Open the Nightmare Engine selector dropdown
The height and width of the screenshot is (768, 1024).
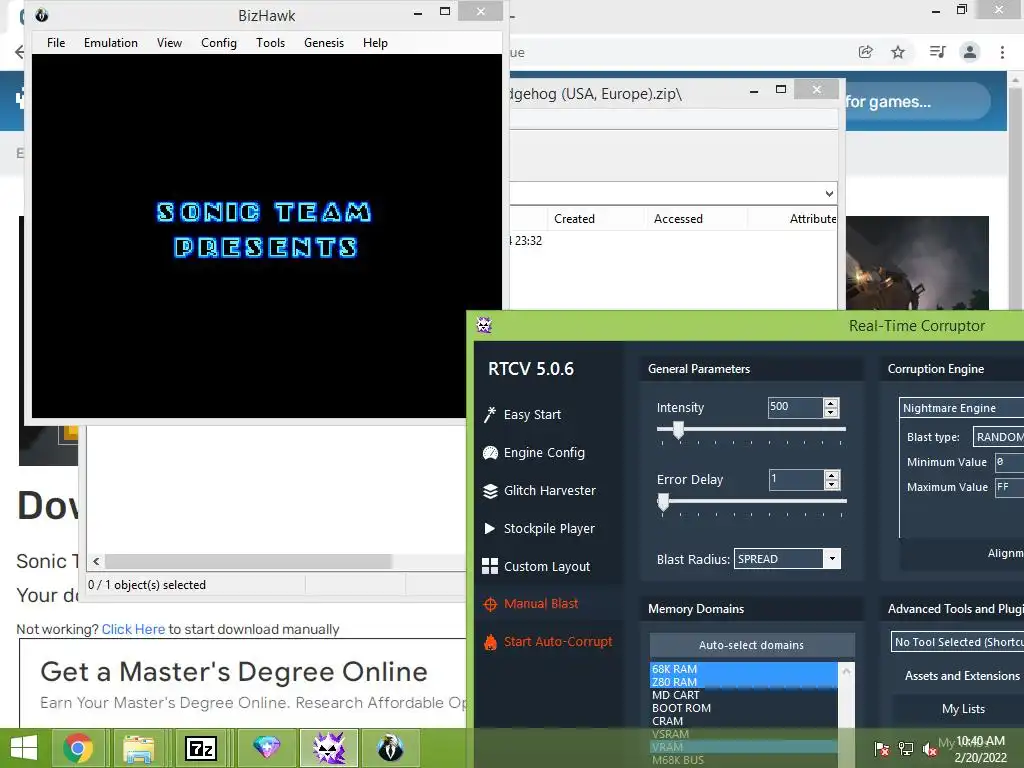tap(961, 408)
